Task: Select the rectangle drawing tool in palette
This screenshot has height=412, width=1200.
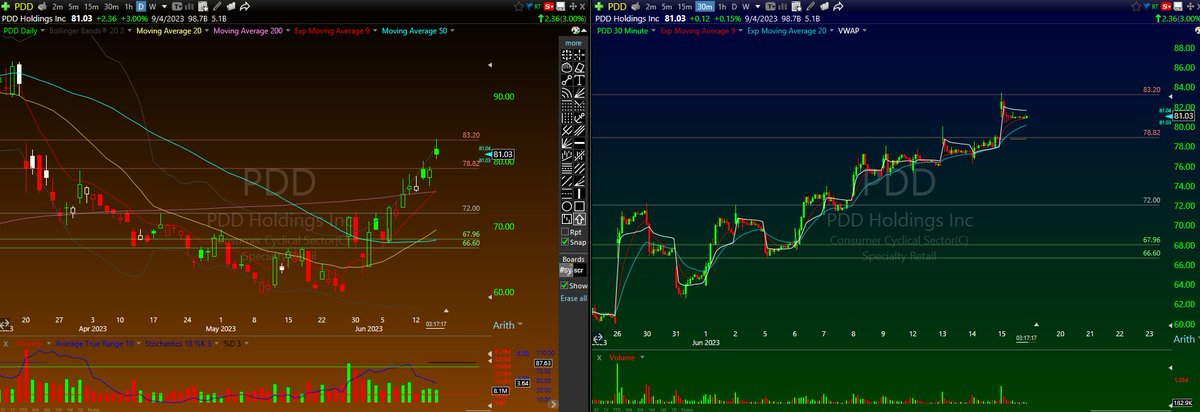Action: point(580,206)
